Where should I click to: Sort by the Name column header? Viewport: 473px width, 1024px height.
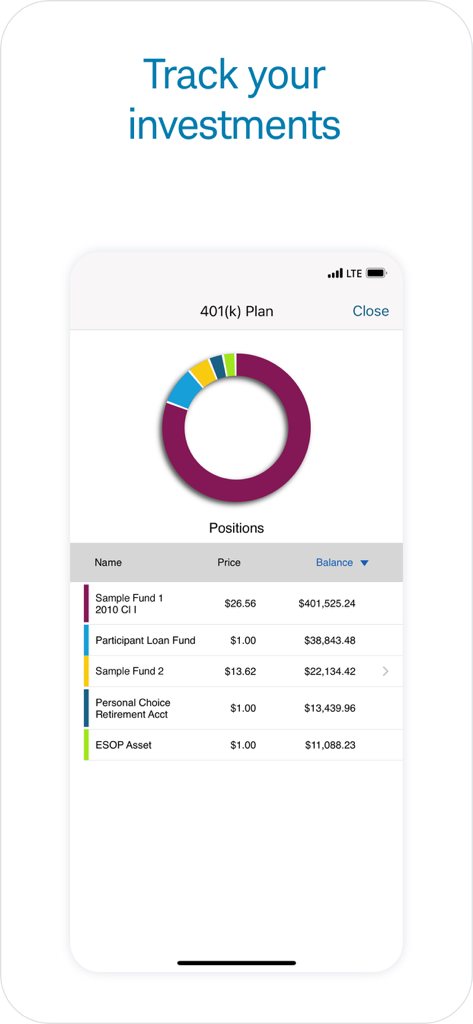108,562
